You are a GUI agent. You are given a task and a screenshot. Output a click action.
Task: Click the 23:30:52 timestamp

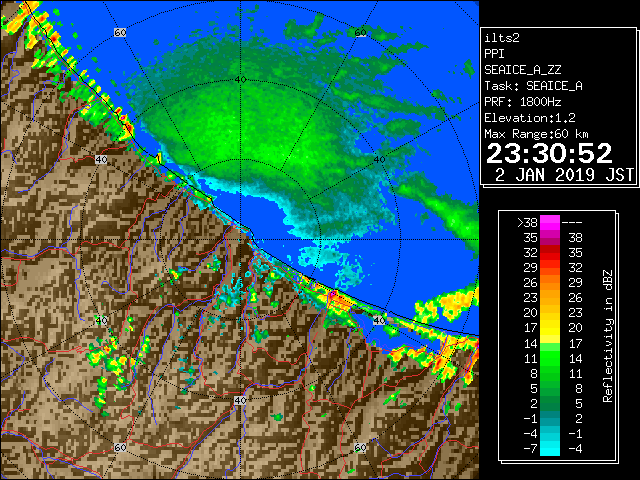tap(549, 153)
